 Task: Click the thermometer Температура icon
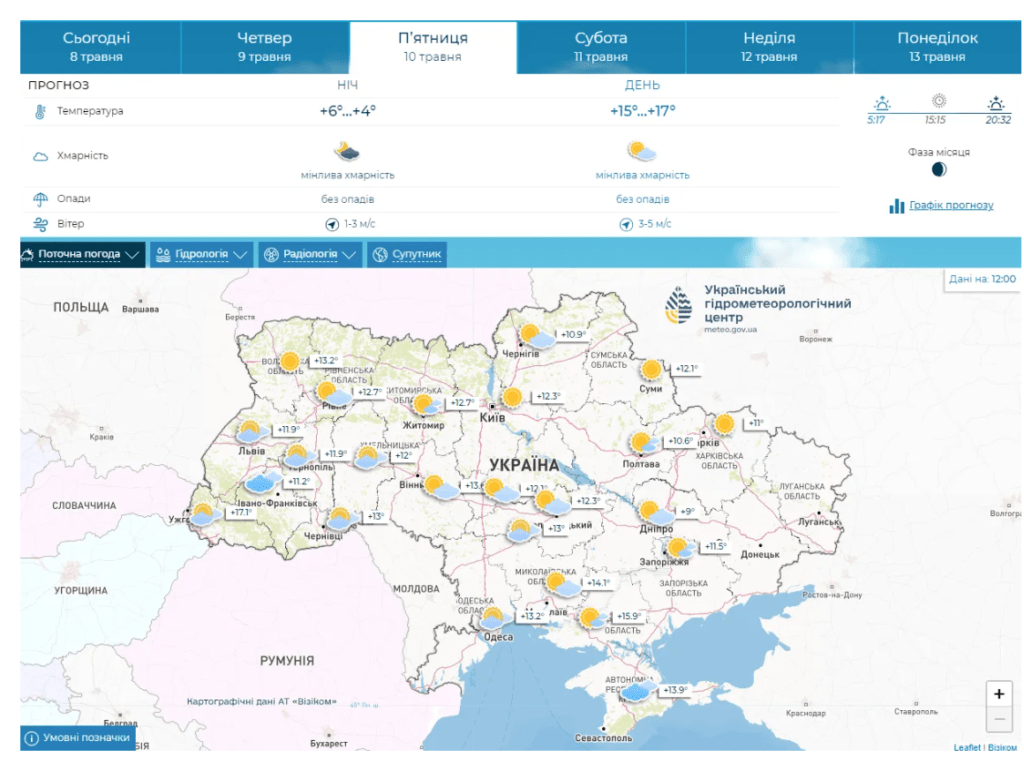[x=40, y=112]
